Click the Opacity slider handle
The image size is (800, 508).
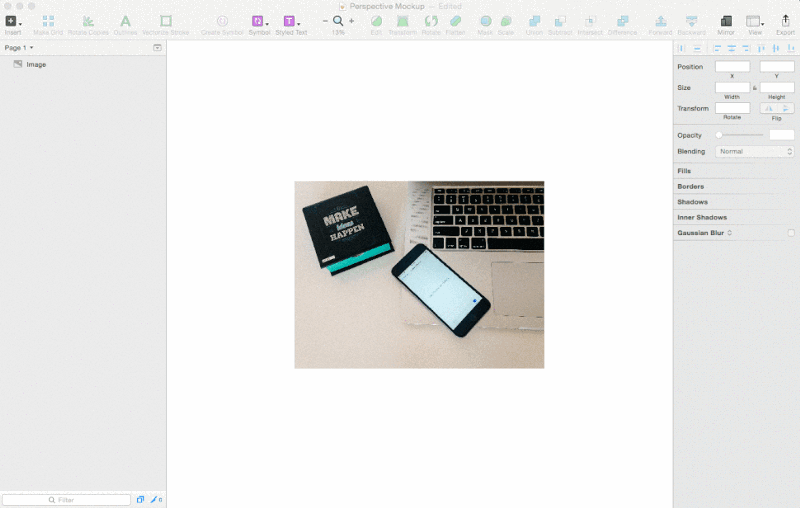click(x=719, y=135)
